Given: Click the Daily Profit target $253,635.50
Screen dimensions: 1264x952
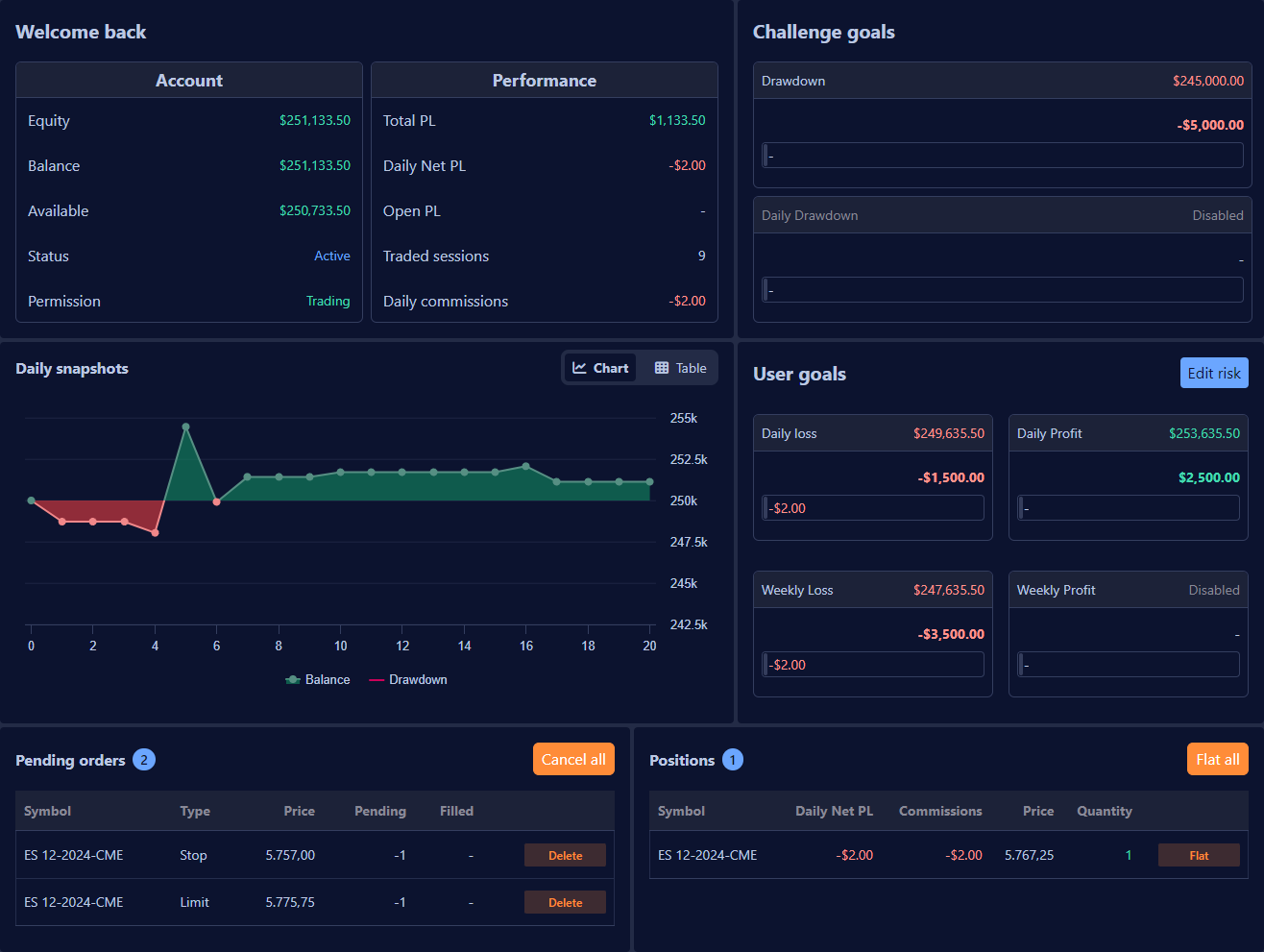Looking at the screenshot, I should pyautogui.click(x=1204, y=433).
